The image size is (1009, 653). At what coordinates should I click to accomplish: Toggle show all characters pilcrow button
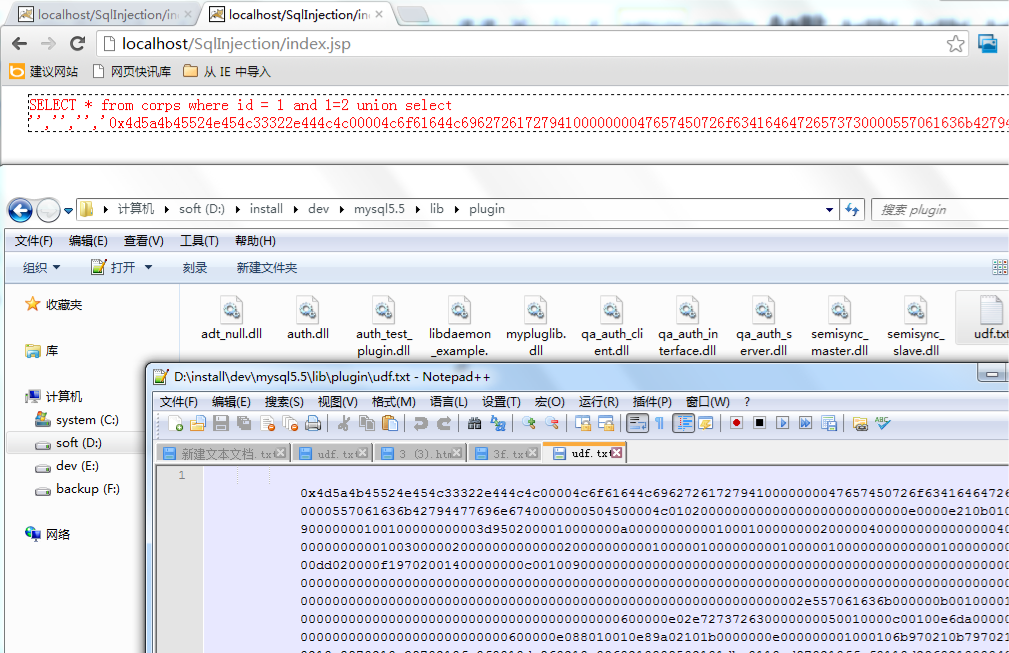(x=660, y=424)
